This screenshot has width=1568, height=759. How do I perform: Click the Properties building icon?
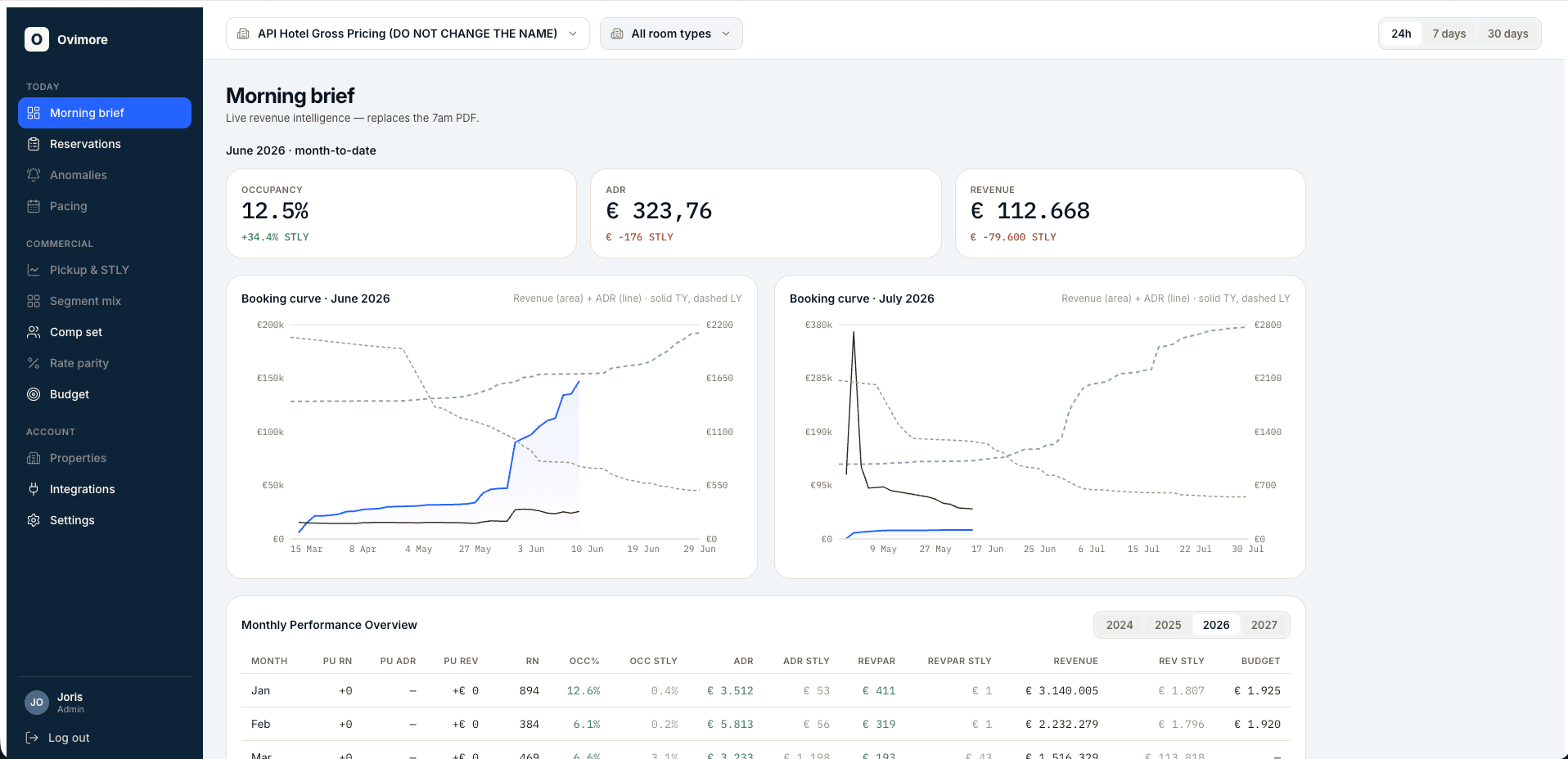point(34,458)
